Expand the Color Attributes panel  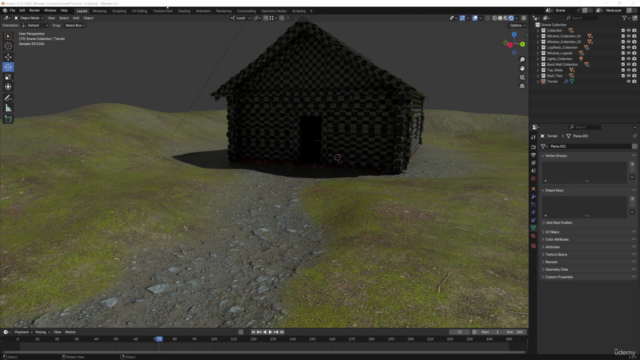(x=556, y=240)
